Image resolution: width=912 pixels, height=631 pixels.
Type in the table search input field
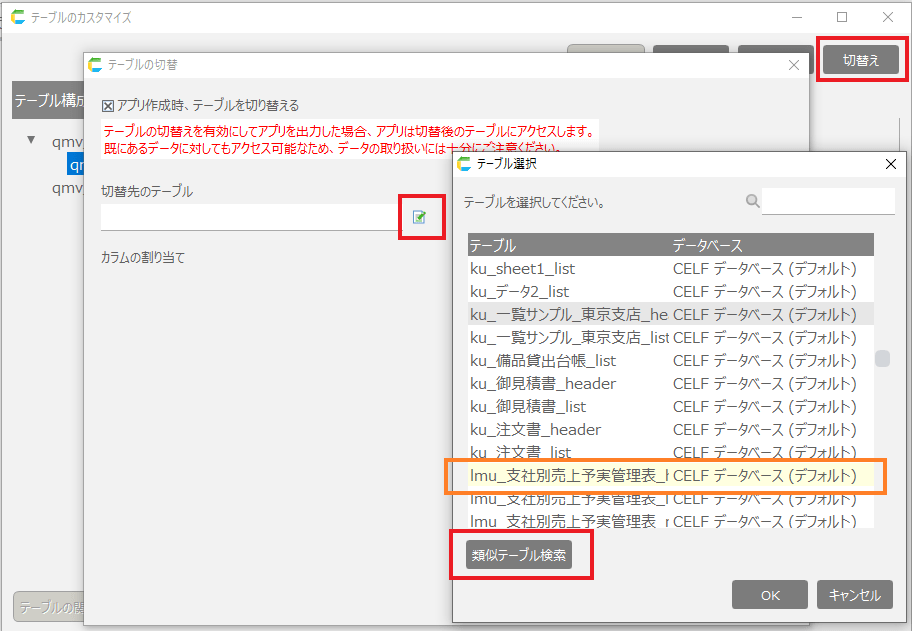(827, 201)
